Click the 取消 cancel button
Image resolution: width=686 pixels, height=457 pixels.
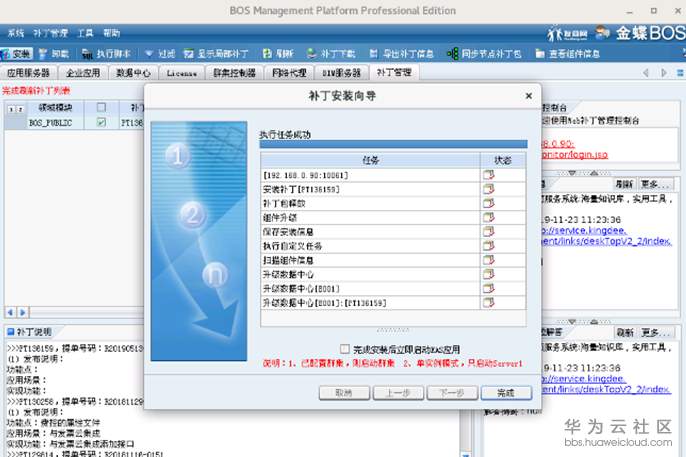tap(344, 393)
